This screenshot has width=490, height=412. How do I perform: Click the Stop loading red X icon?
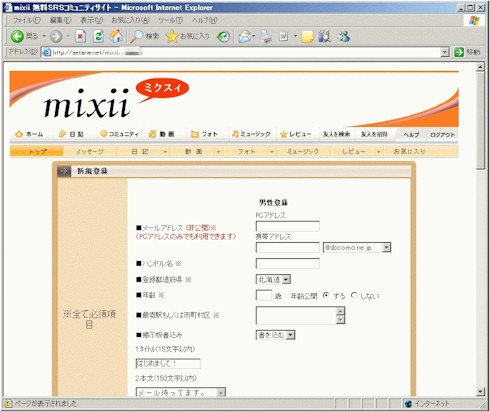[80, 36]
